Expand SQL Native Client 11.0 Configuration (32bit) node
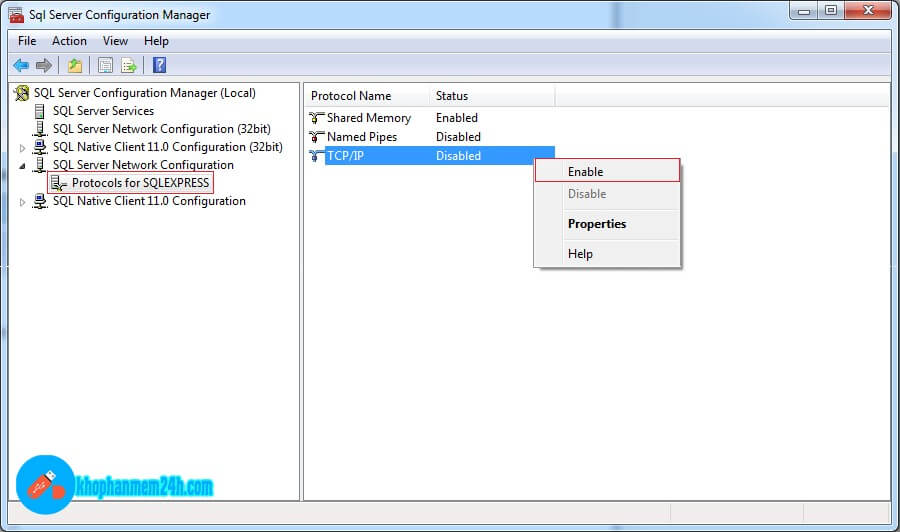Image resolution: width=900 pixels, height=532 pixels. [23, 147]
